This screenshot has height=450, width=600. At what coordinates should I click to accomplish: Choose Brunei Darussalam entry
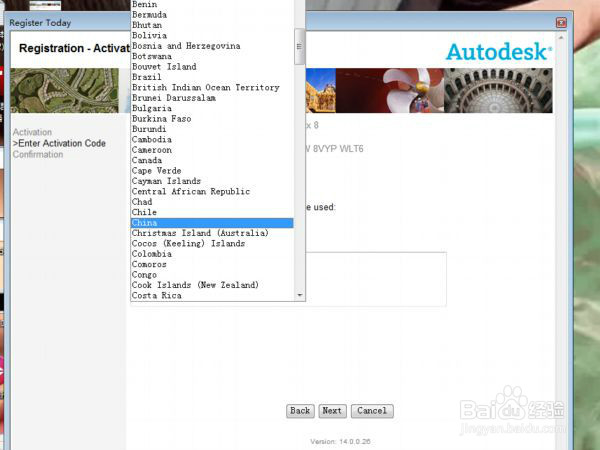click(212, 98)
